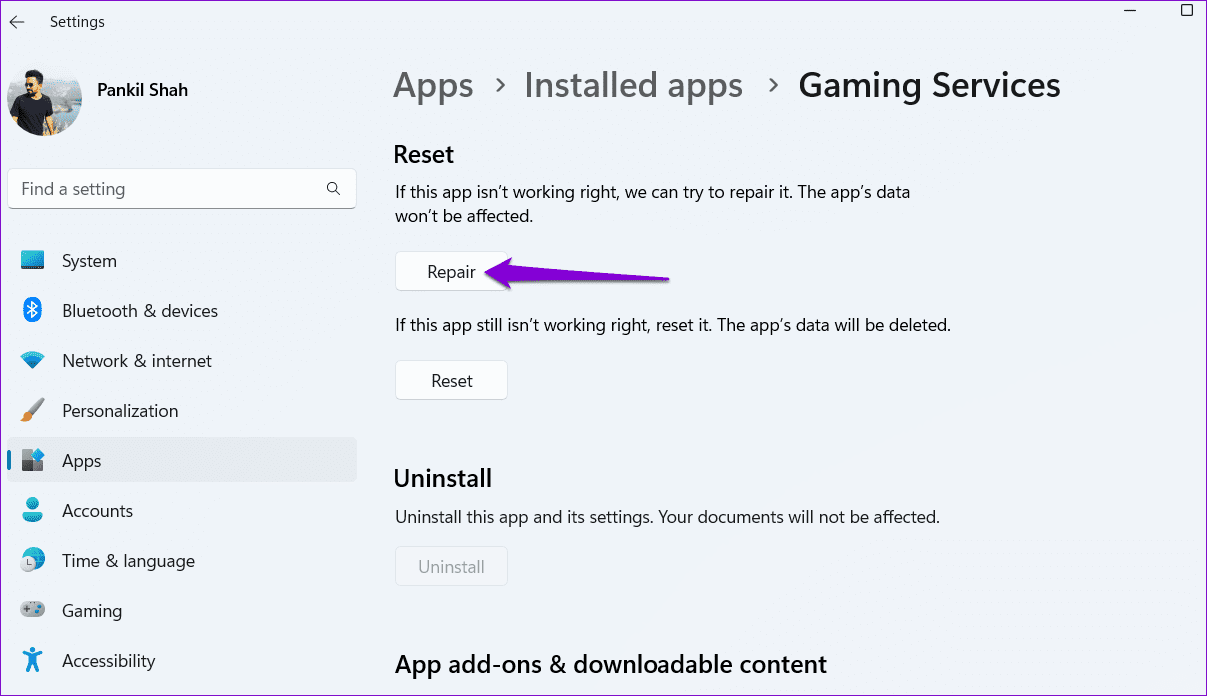This screenshot has height=696, width=1207.
Task: Click the Reset button
Action: tap(451, 380)
